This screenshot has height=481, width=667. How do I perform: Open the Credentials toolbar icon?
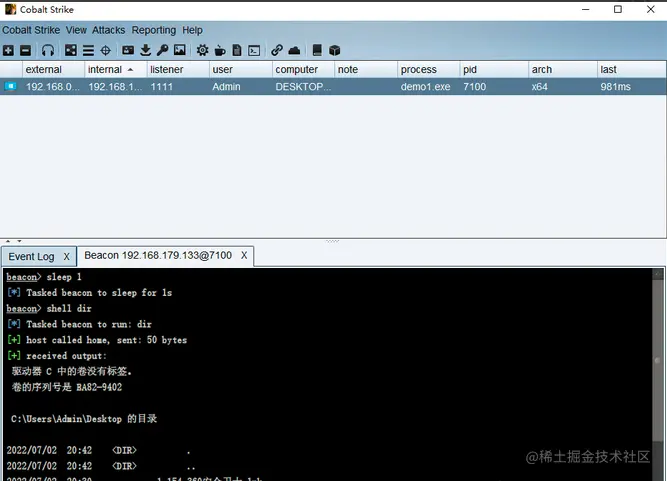pyautogui.click(x=128, y=50)
